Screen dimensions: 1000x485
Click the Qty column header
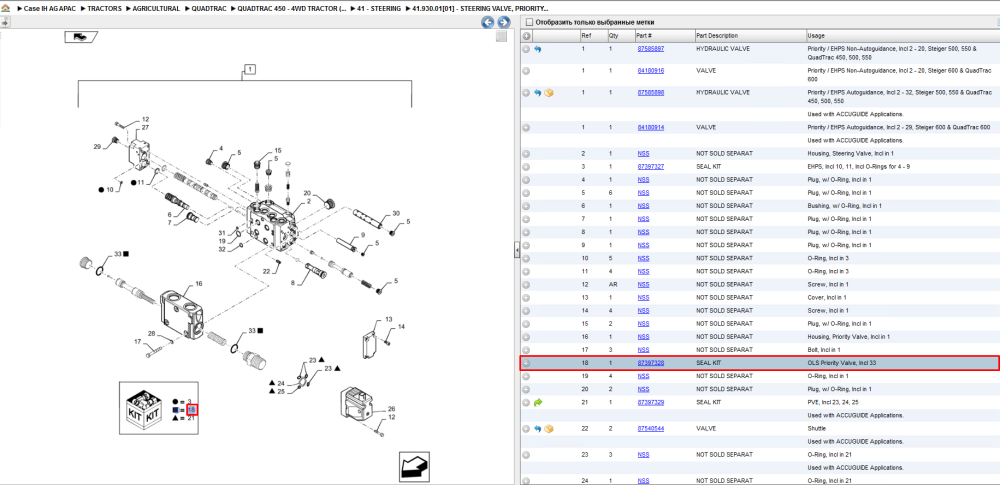coord(620,36)
